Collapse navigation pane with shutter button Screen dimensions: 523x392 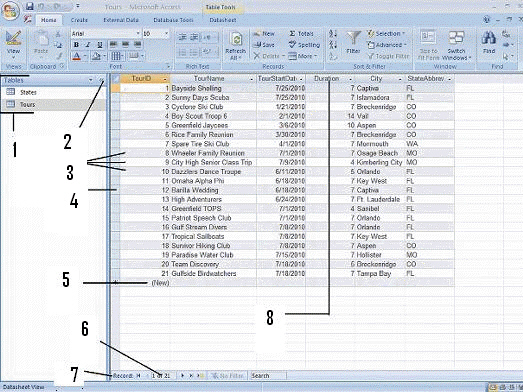pos(101,80)
